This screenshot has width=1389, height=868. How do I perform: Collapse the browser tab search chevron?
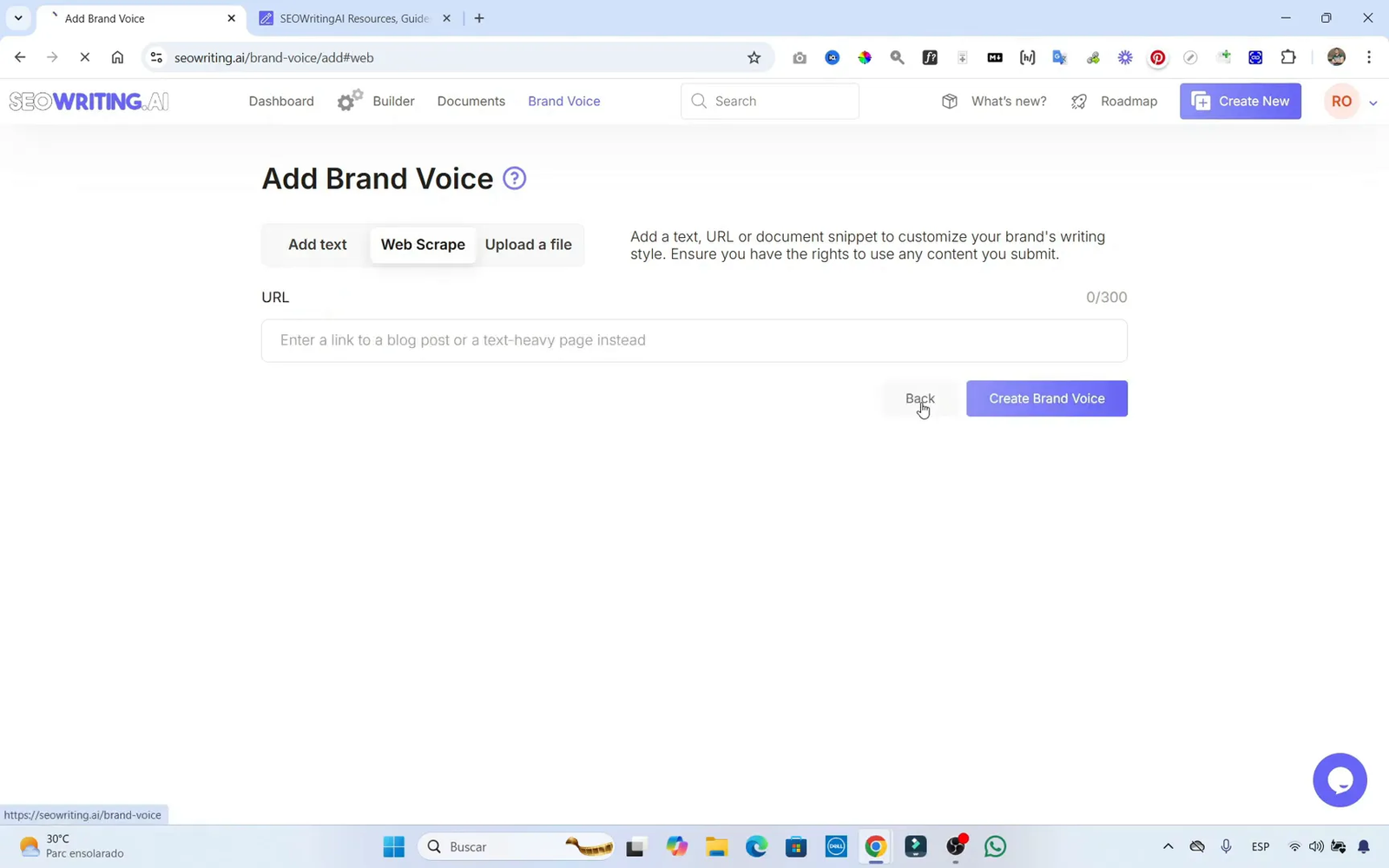tap(17, 17)
